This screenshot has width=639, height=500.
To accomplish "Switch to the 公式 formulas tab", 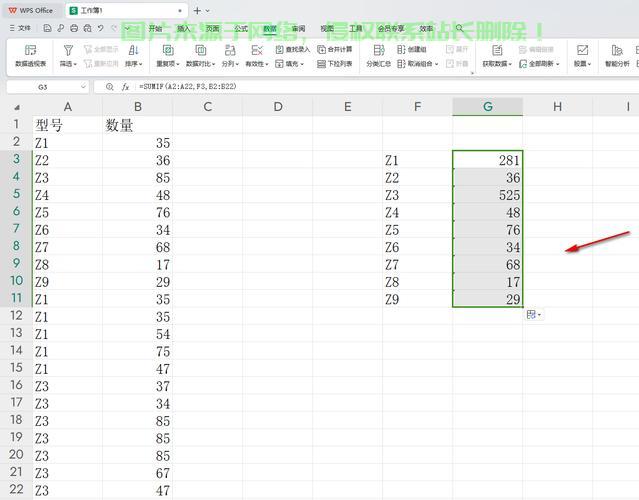I will pos(241,28).
